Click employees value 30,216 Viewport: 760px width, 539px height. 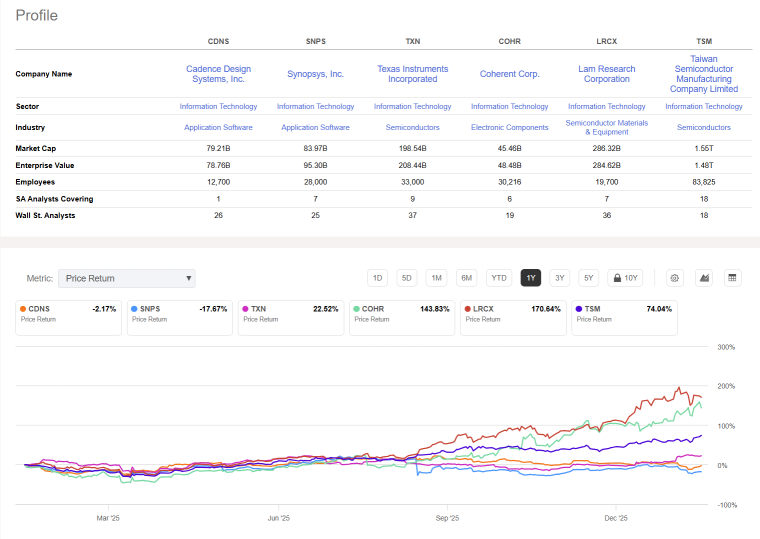509,182
